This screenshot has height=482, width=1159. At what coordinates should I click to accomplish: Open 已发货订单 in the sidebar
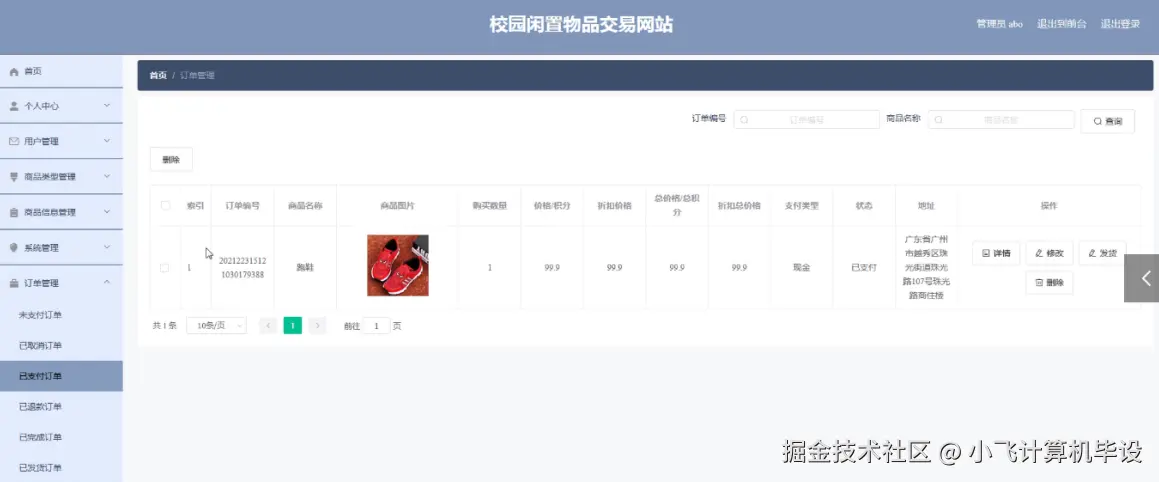coord(61,467)
